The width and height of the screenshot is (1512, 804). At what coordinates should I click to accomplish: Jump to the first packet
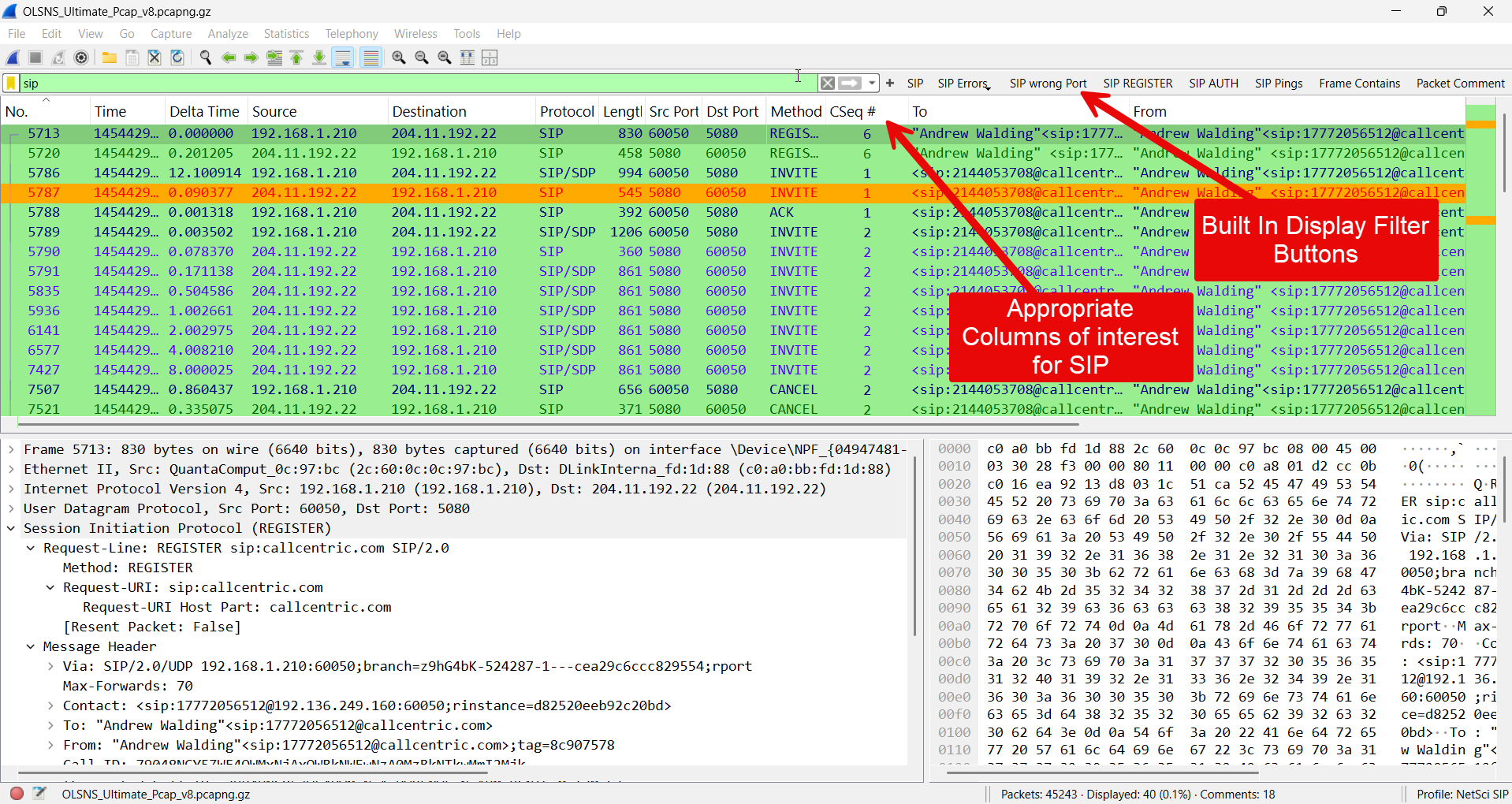[297, 58]
